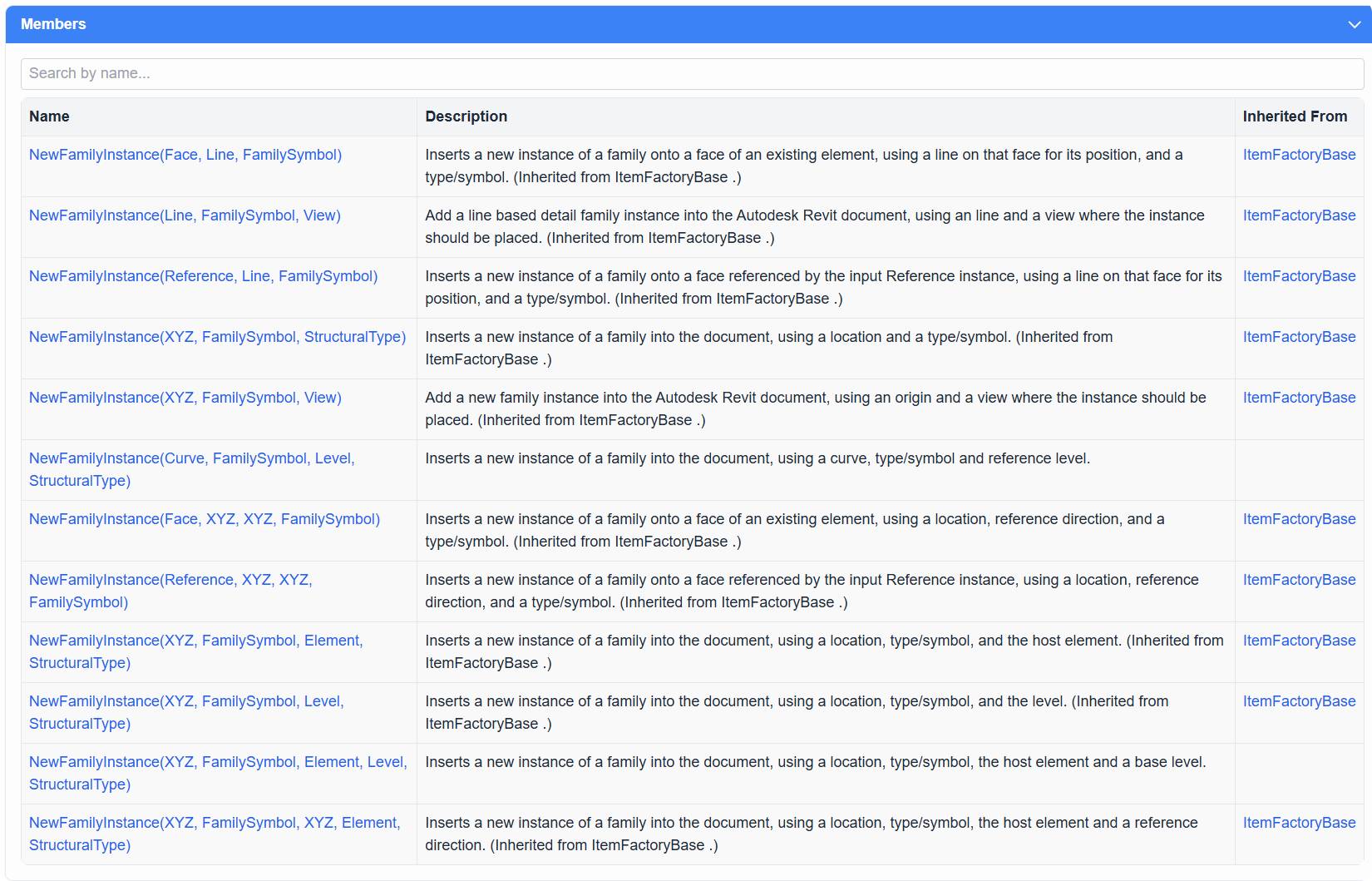Viewport: 1372px width, 881px height.
Task: Select description mentioning an origin and a view
Action: (816, 408)
